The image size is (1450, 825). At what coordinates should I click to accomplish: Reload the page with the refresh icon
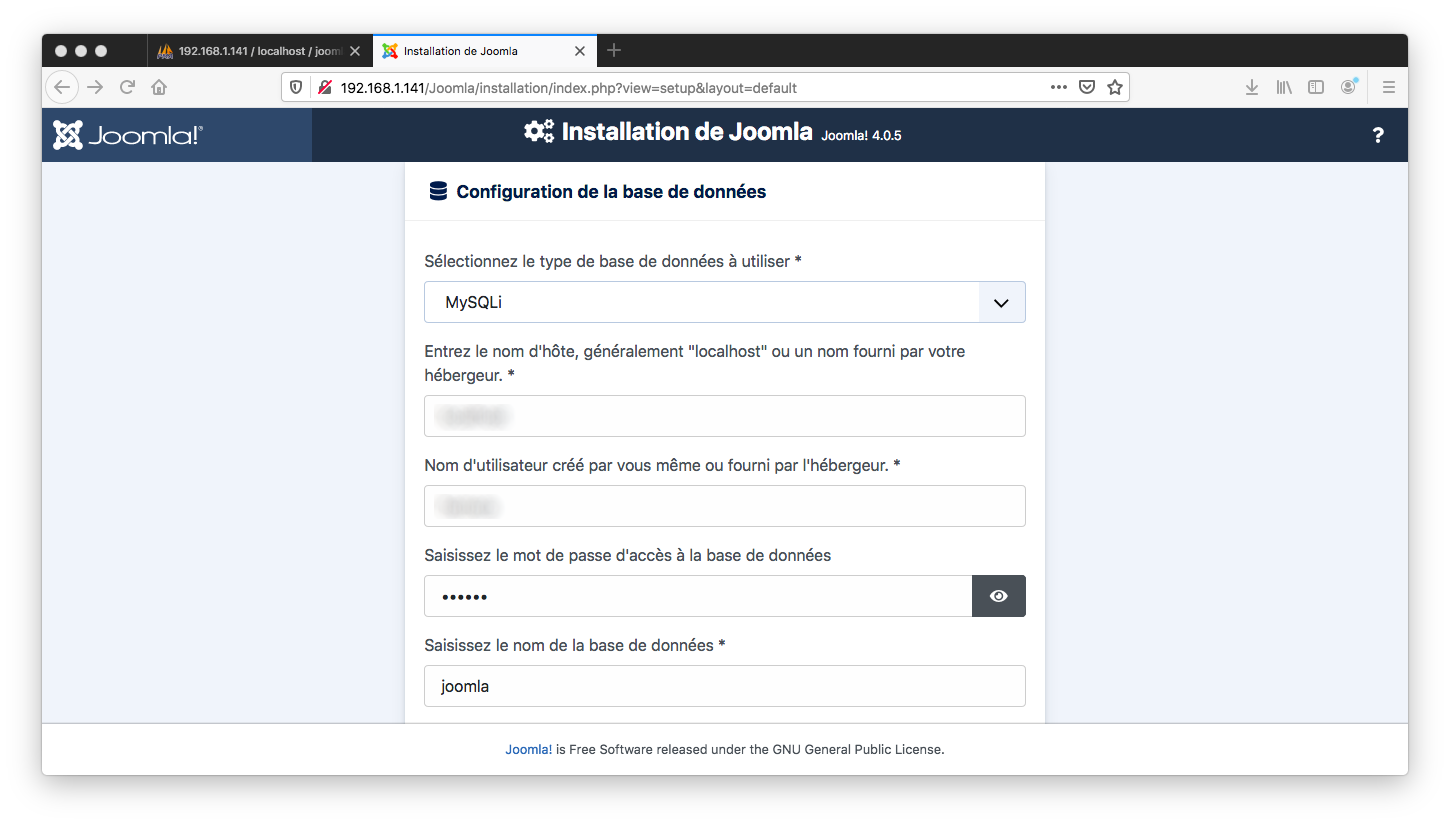(x=127, y=87)
